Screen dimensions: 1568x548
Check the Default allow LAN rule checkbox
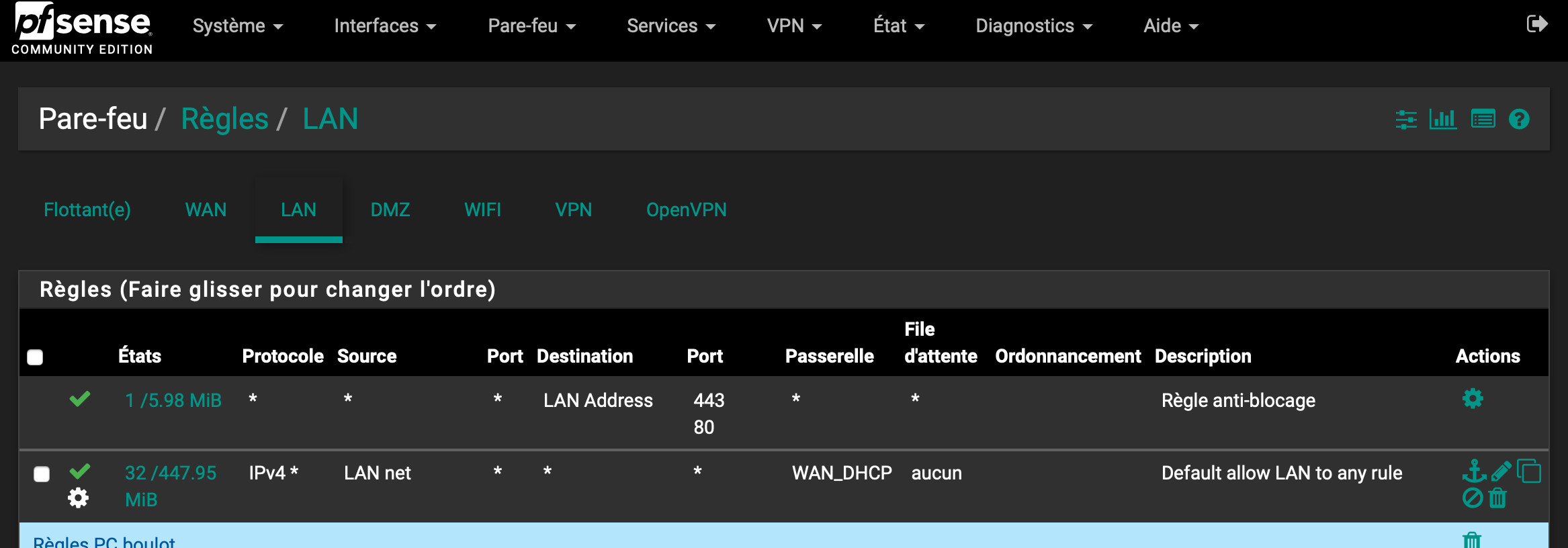point(42,474)
